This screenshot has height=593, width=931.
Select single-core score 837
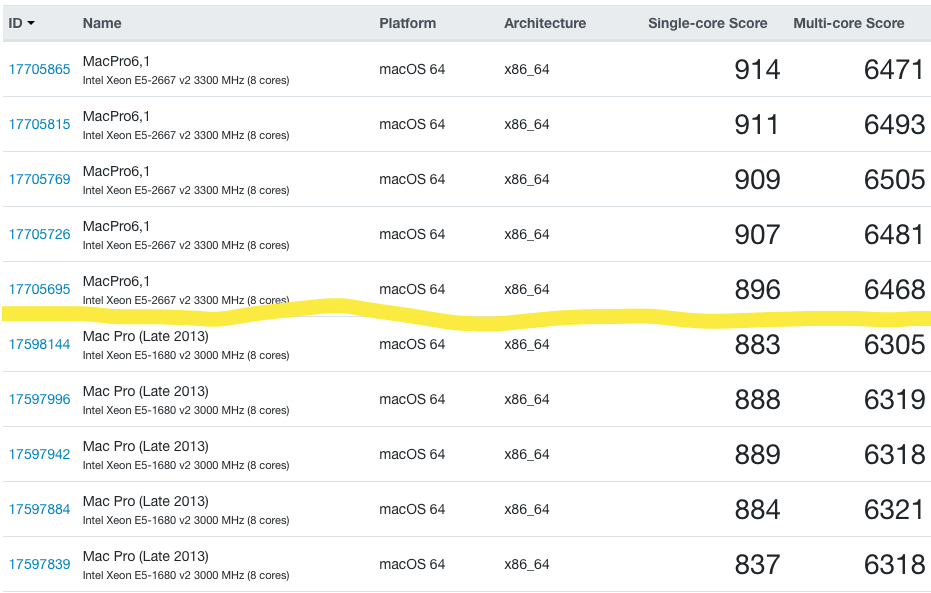(x=757, y=565)
